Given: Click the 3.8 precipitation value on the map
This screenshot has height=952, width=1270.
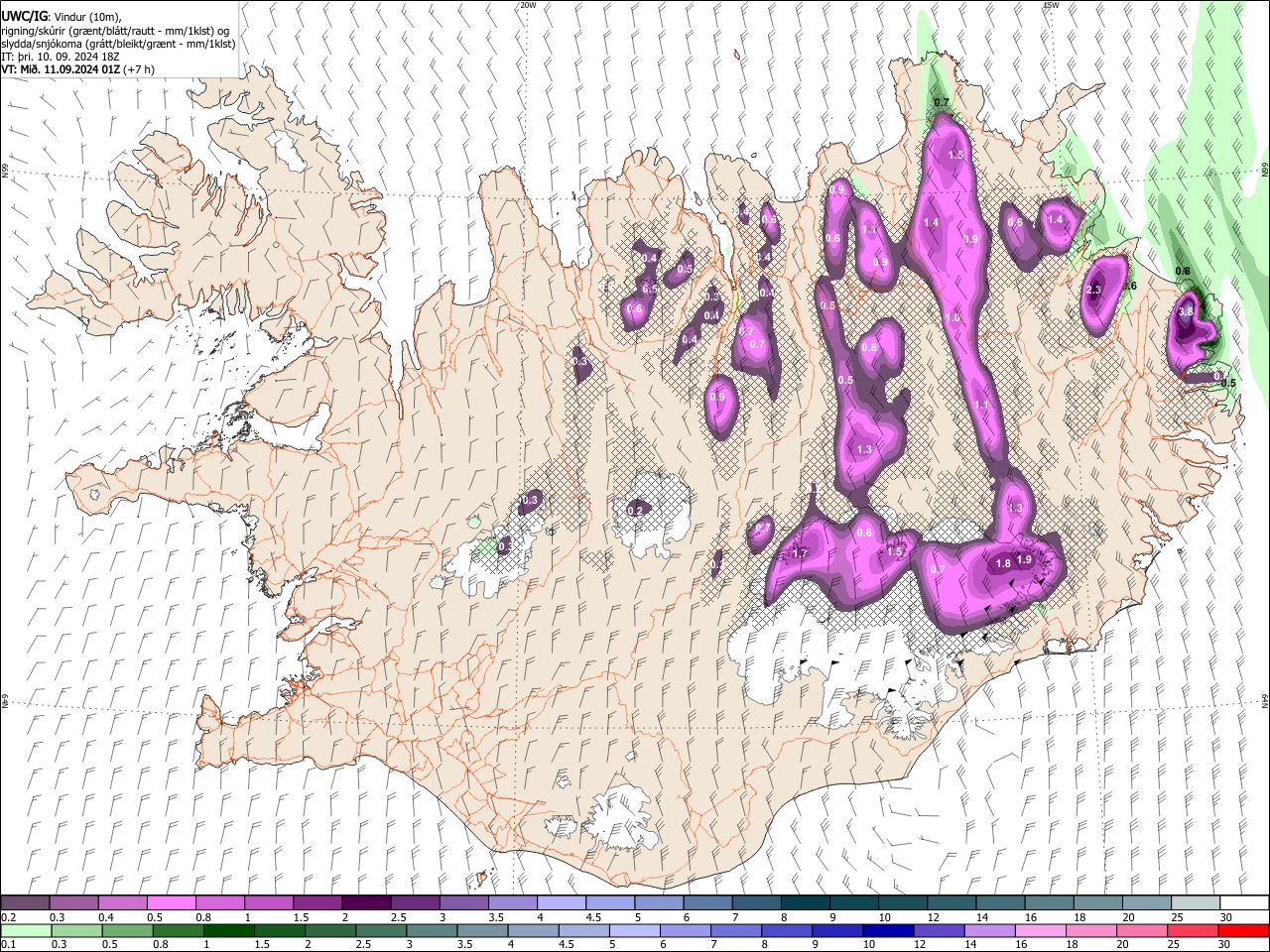Looking at the screenshot, I should pos(1185,311).
